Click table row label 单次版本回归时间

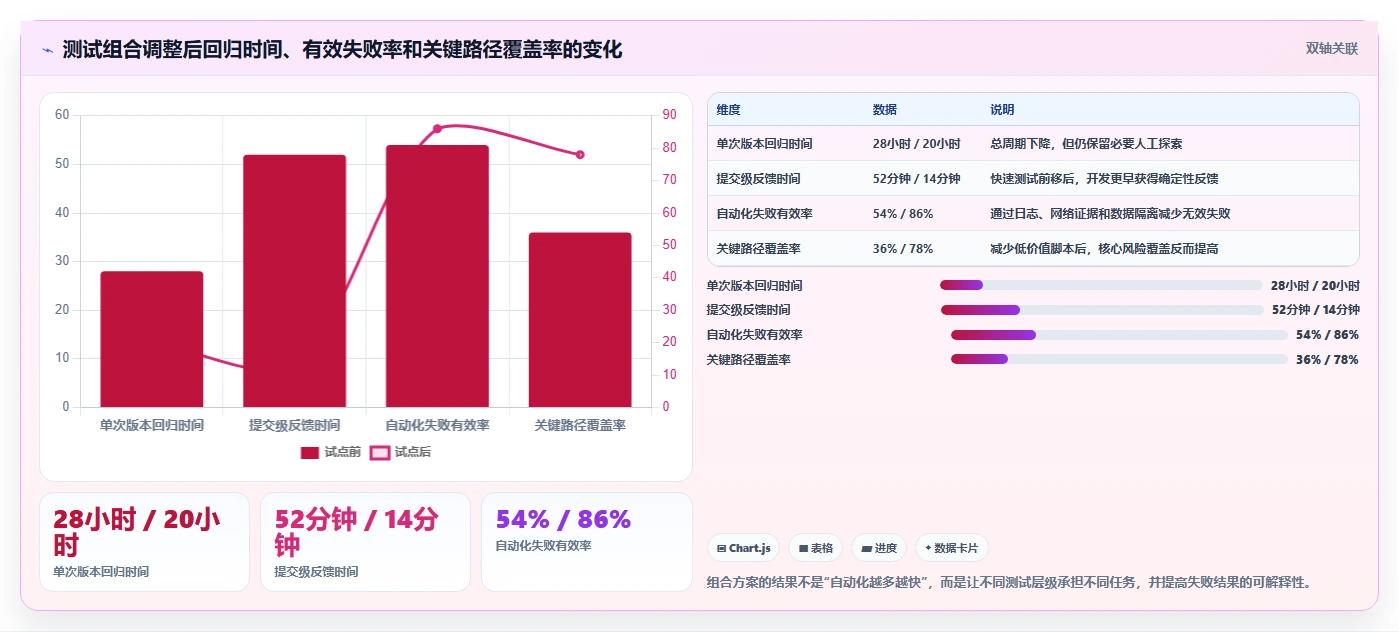coord(764,144)
